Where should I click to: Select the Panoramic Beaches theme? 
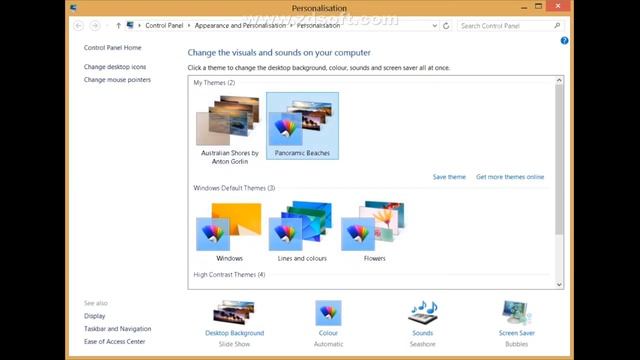(x=302, y=126)
